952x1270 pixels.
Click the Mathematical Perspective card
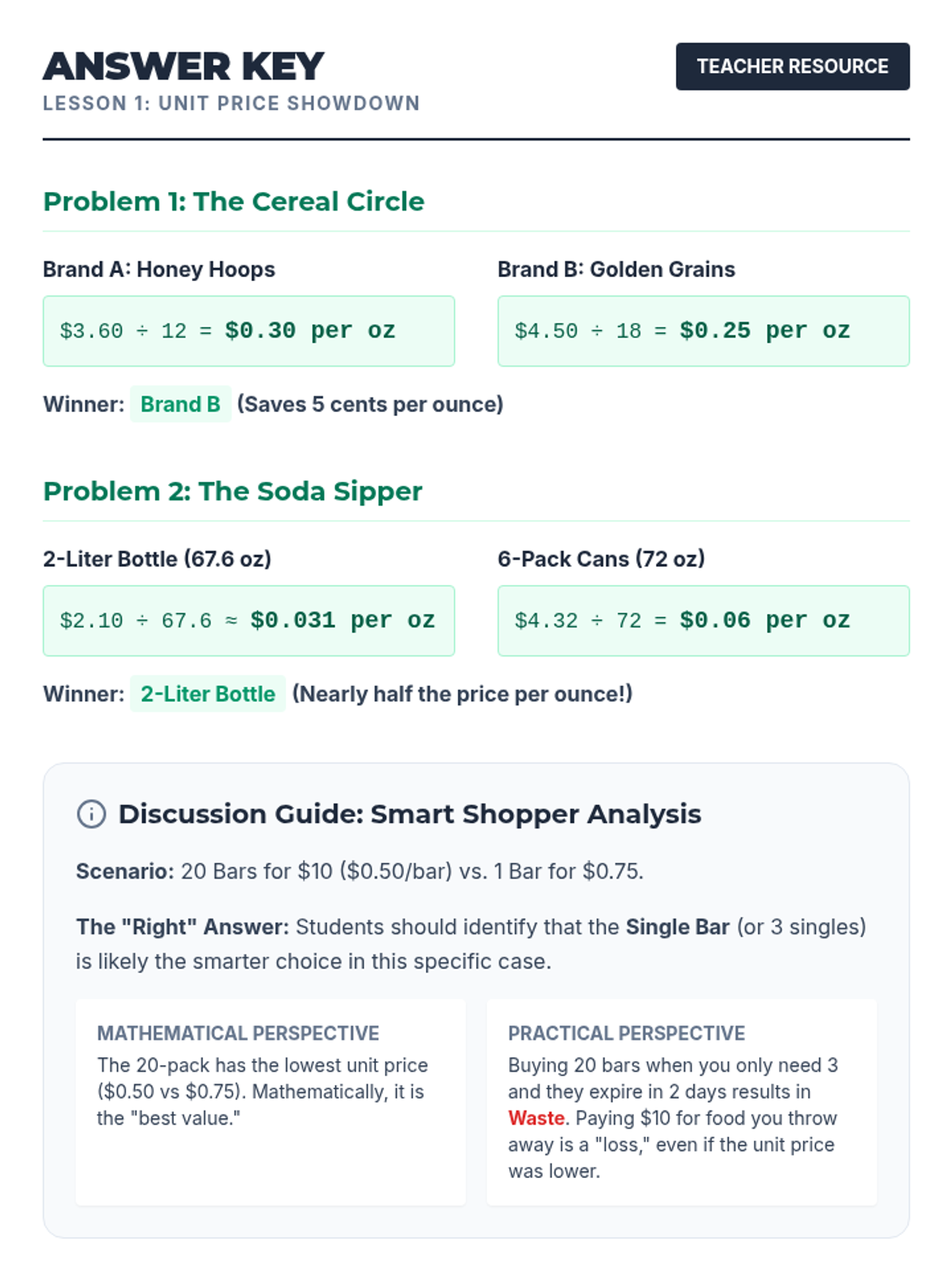(x=271, y=1103)
